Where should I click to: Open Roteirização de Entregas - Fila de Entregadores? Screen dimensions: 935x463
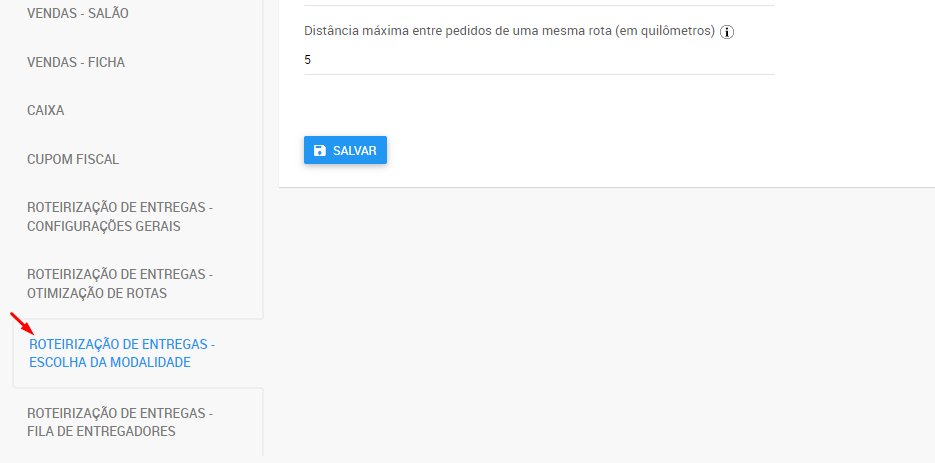point(120,422)
